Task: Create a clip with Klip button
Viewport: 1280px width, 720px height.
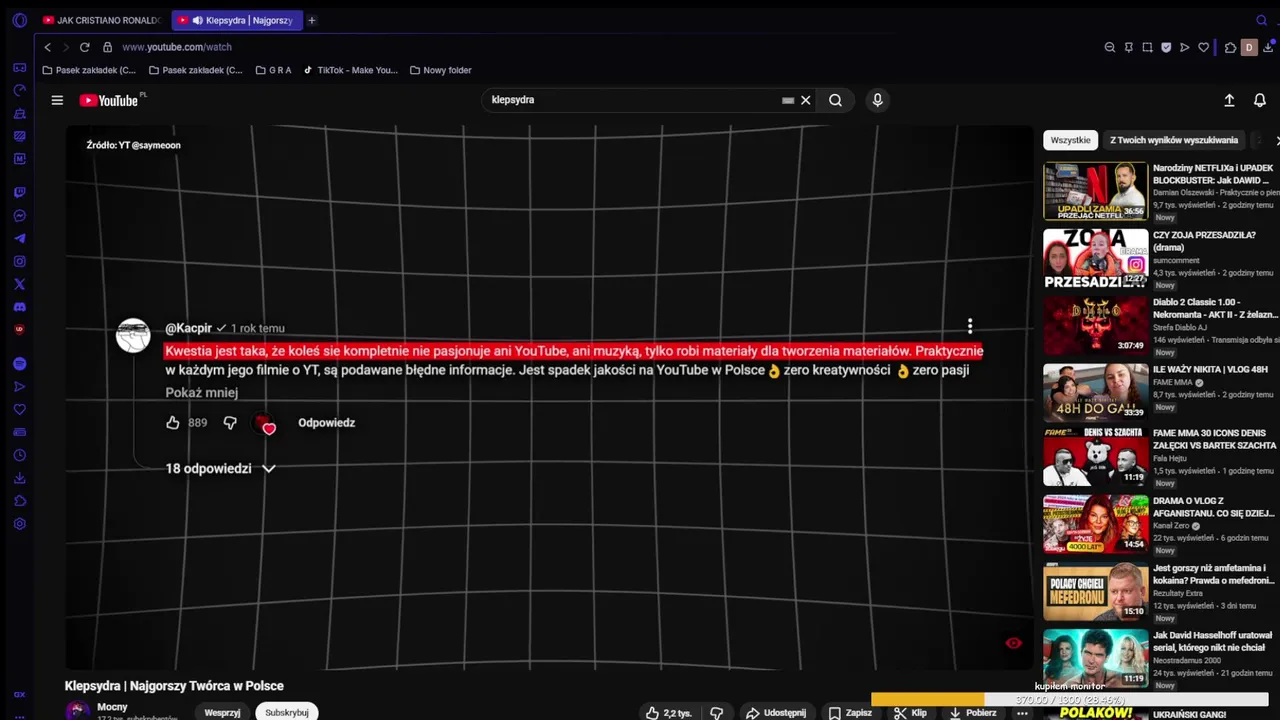Action: pyautogui.click(x=911, y=713)
